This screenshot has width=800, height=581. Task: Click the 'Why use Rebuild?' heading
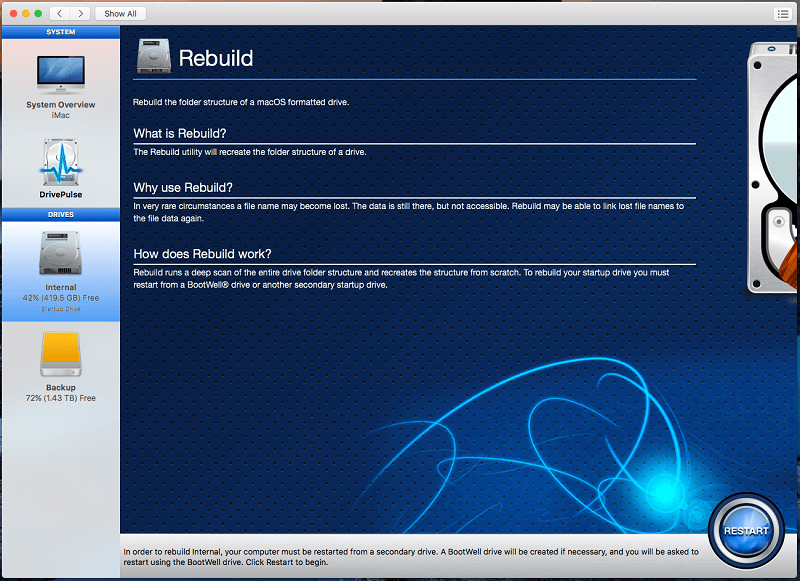coord(183,188)
